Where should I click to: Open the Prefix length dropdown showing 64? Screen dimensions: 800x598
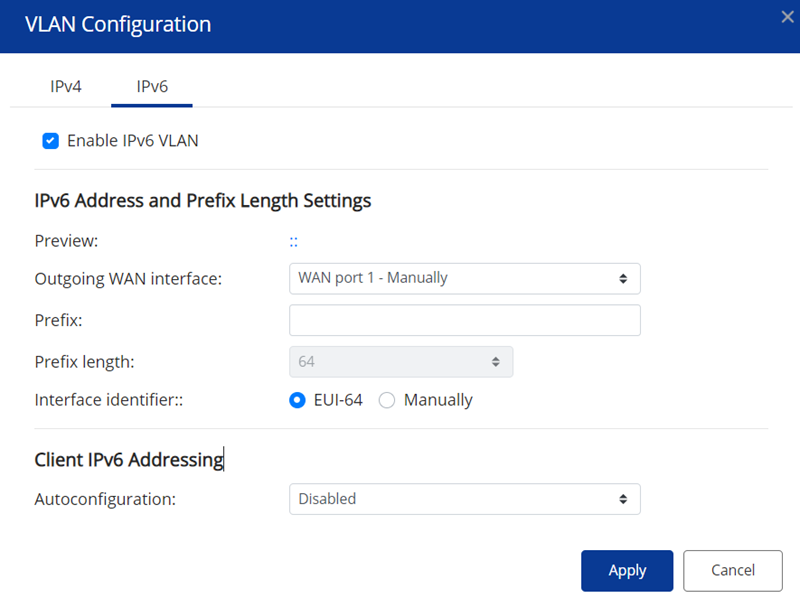tap(400, 361)
